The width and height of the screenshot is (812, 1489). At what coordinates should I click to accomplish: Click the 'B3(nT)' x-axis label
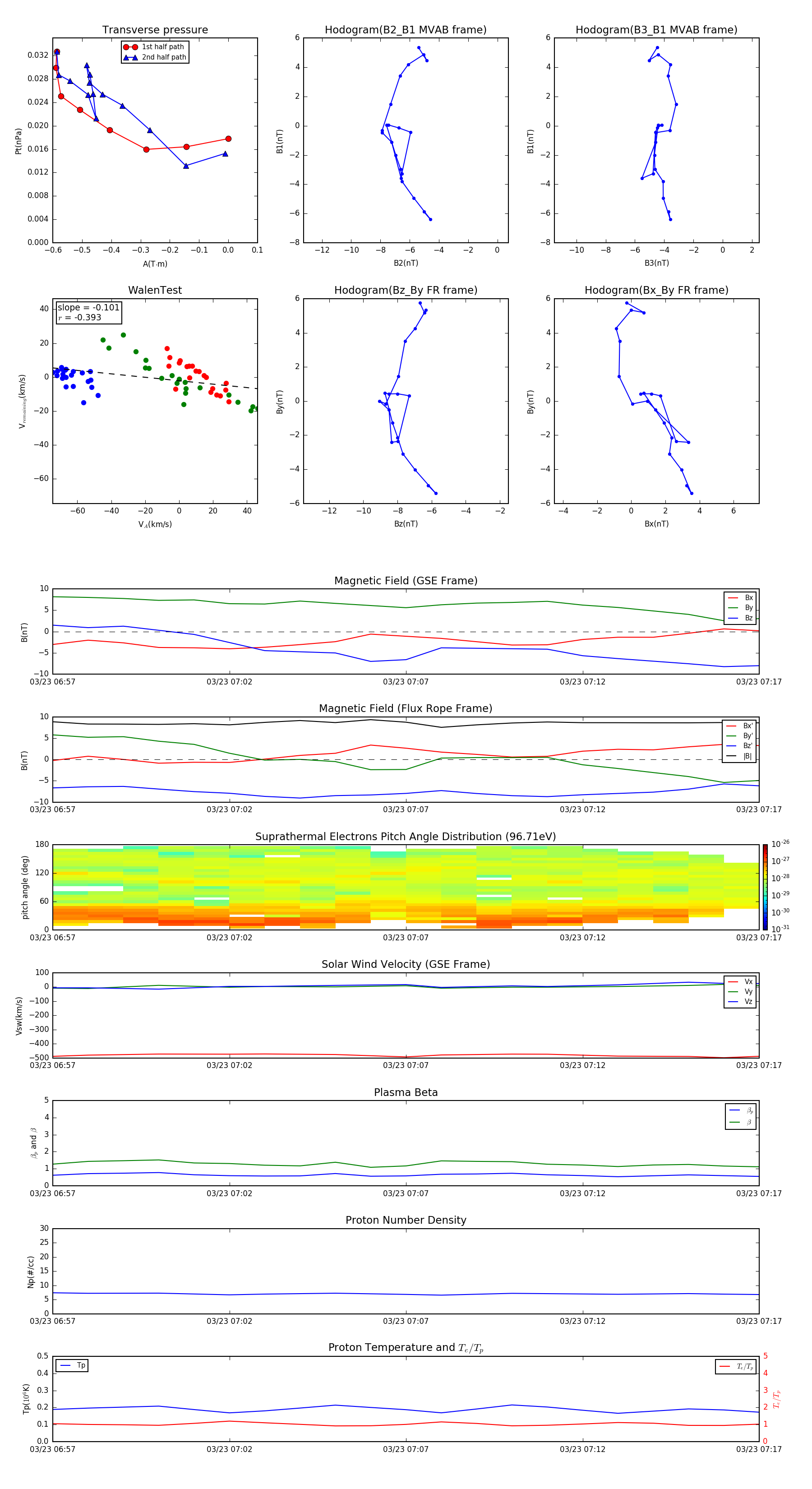click(x=656, y=263)
